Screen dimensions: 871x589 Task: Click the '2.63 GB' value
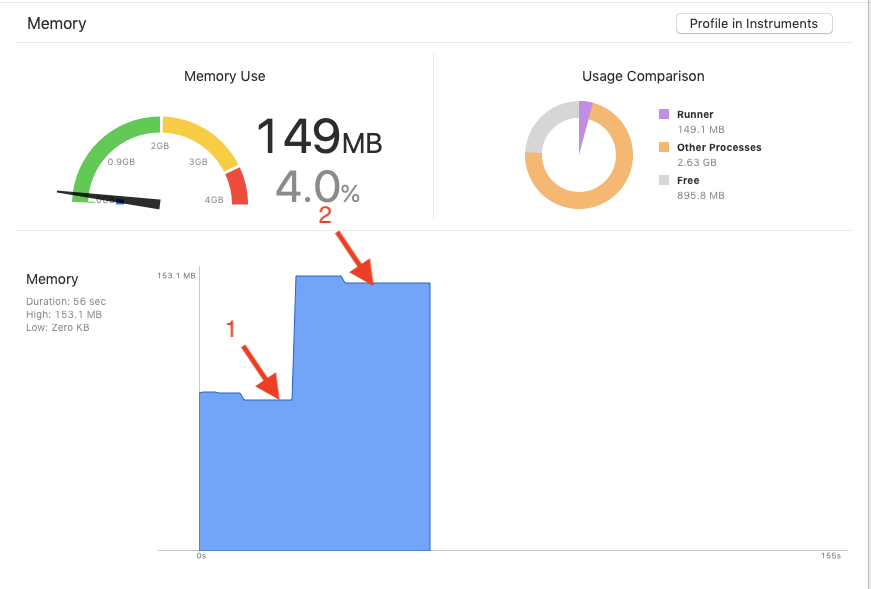697,162
